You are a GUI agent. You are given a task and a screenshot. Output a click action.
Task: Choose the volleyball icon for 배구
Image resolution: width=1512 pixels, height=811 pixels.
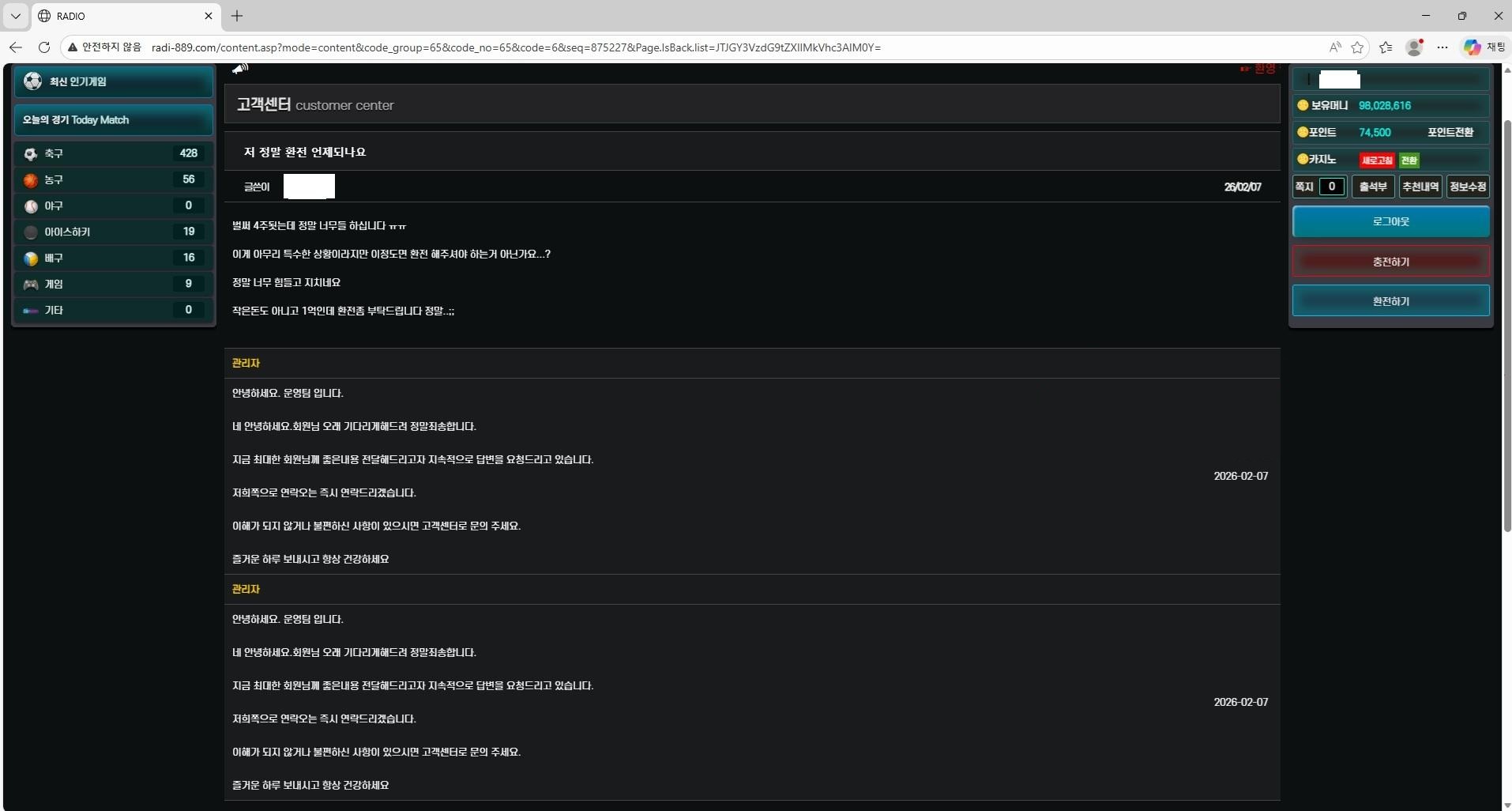pyautogui.click(x=31, y=258)
